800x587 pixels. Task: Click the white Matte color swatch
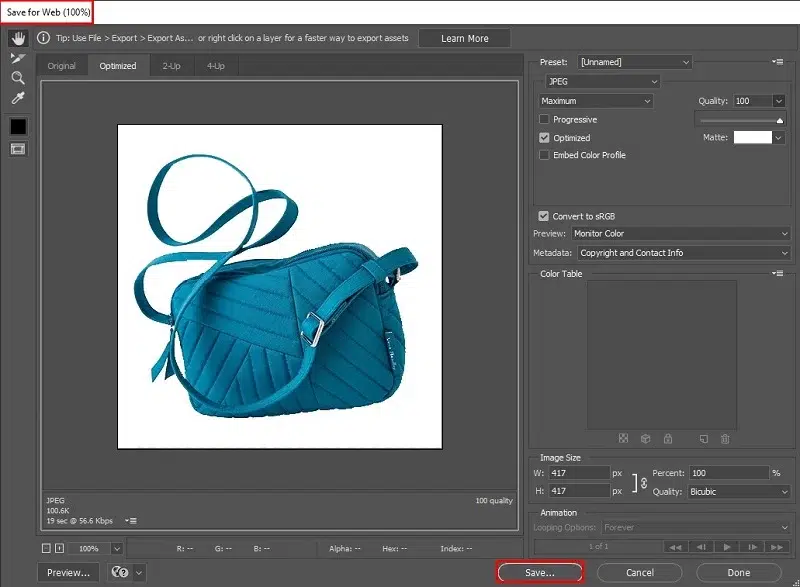click(x=753, y=137)
